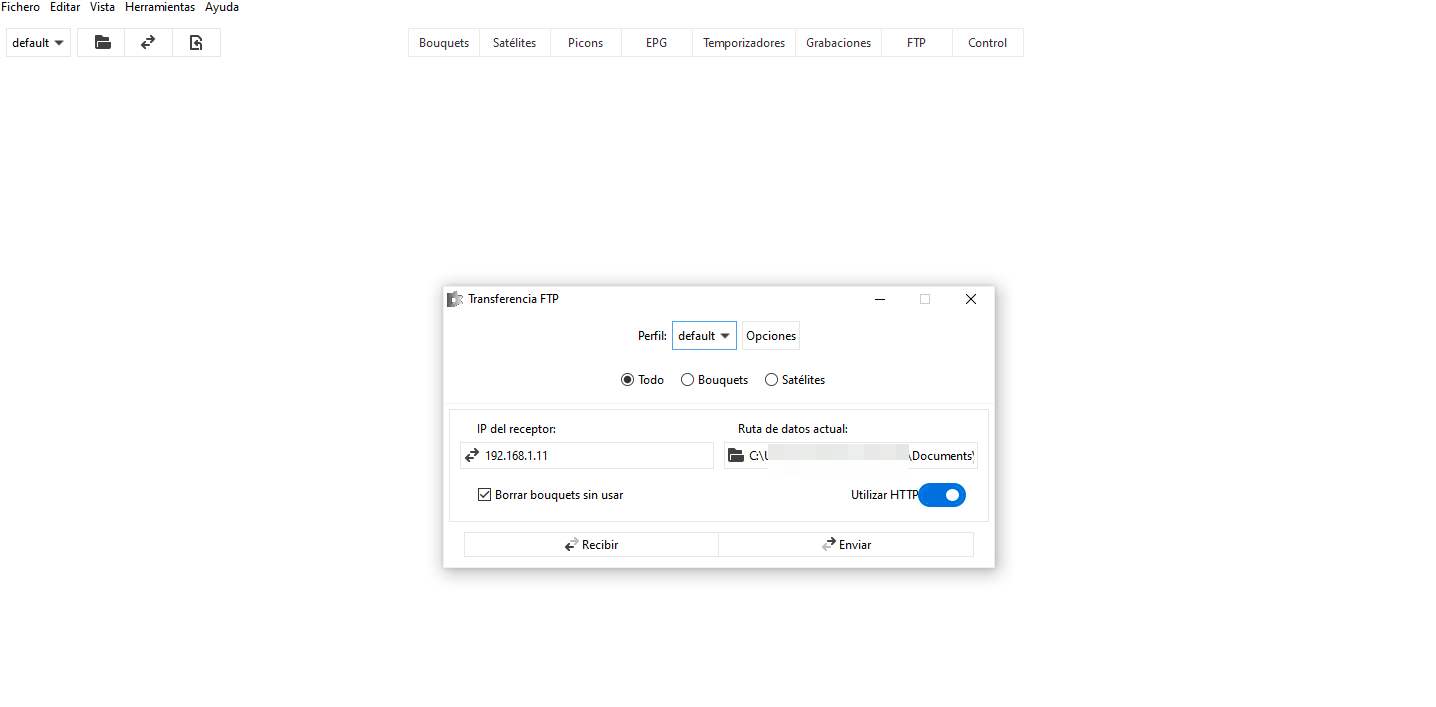Click the open folder icon in toolbar
The image size is (1436, 707).
click(x=101, y=43)
